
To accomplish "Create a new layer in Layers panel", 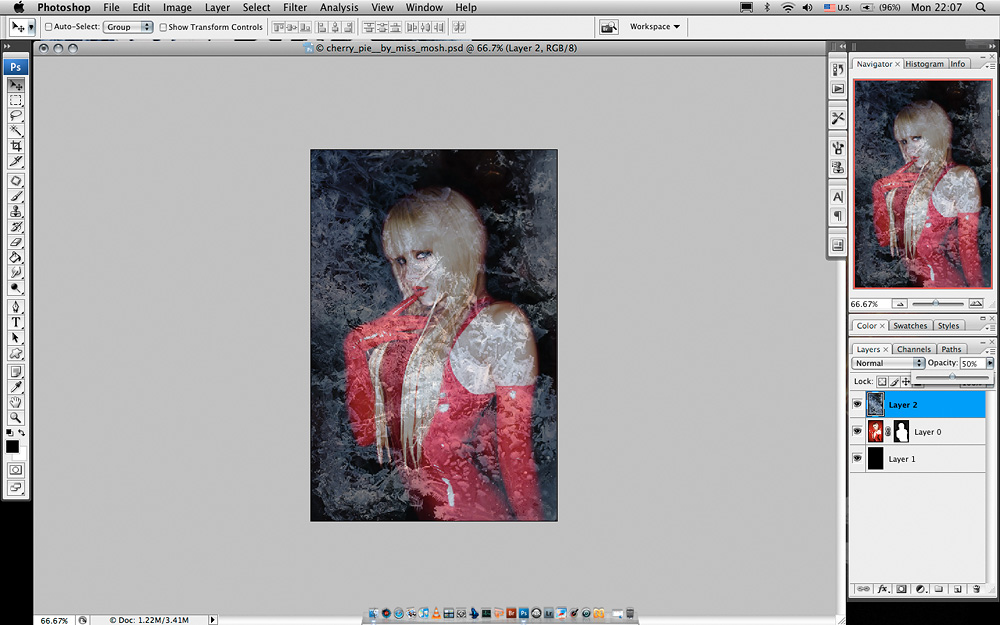I will 957,589.
